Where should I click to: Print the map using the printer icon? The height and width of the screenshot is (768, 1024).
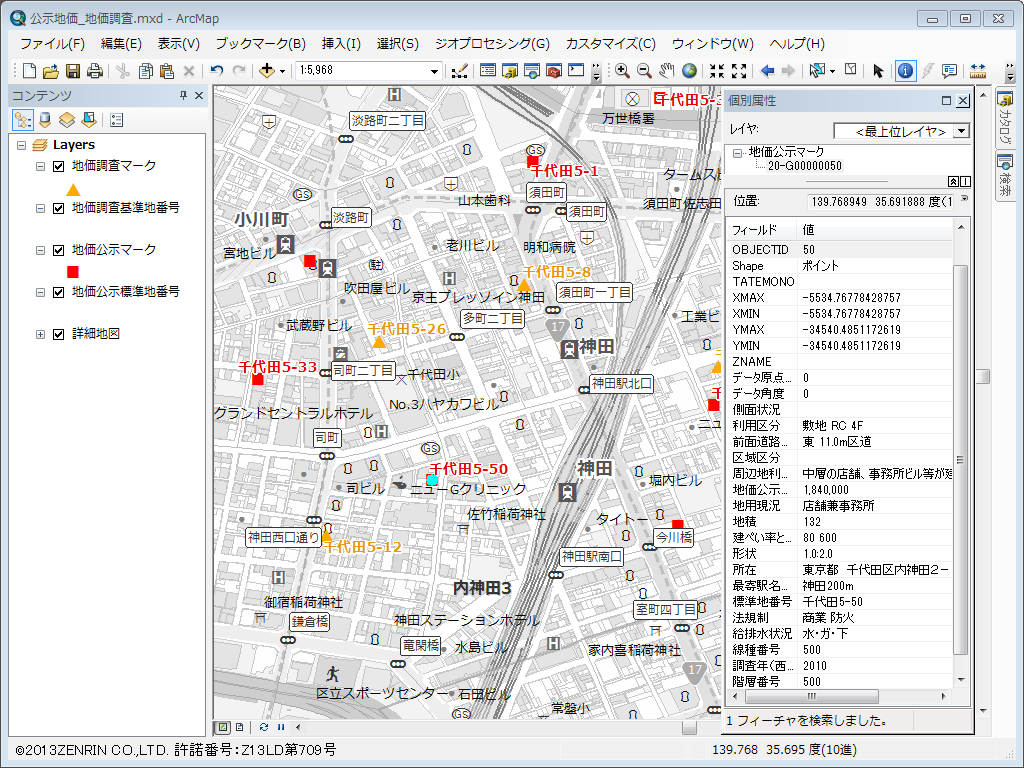(x=95, y=71)
